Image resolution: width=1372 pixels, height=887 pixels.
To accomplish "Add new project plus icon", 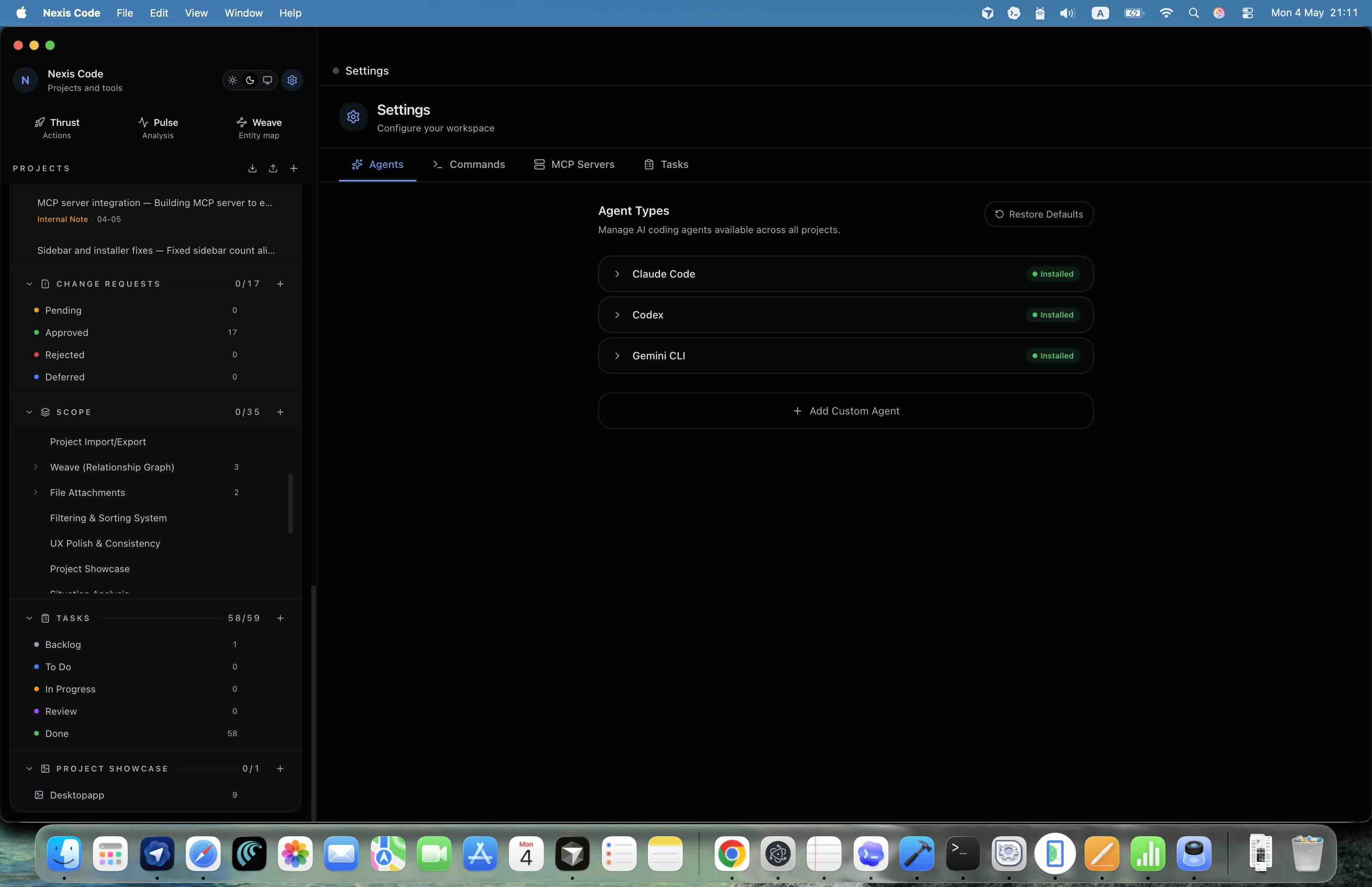I will [294, 168].
